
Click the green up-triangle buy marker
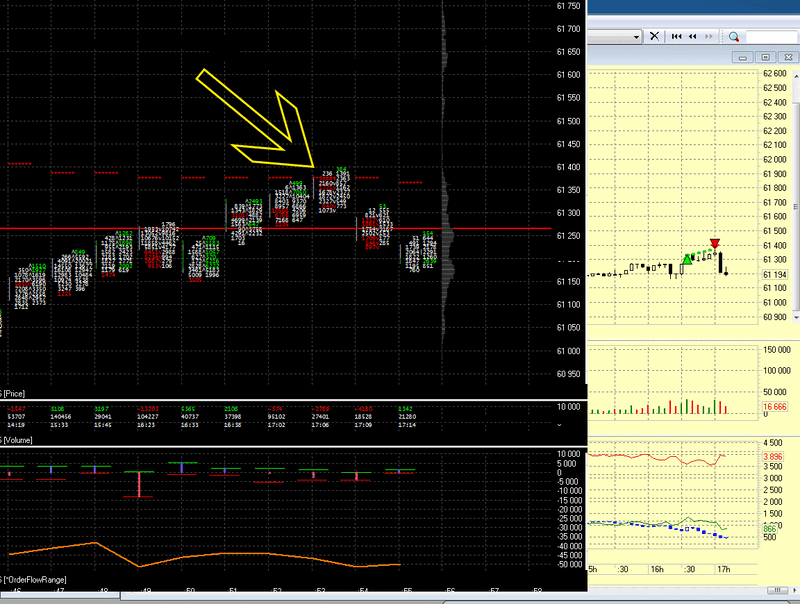[687, 260]
